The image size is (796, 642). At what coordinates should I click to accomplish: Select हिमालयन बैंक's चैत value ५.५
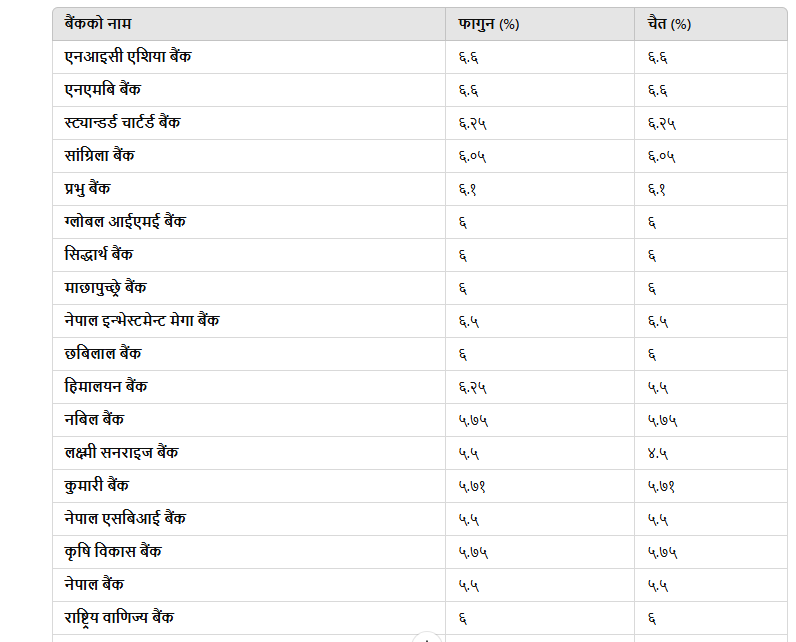pyautogui.click(x=658, y=387)
